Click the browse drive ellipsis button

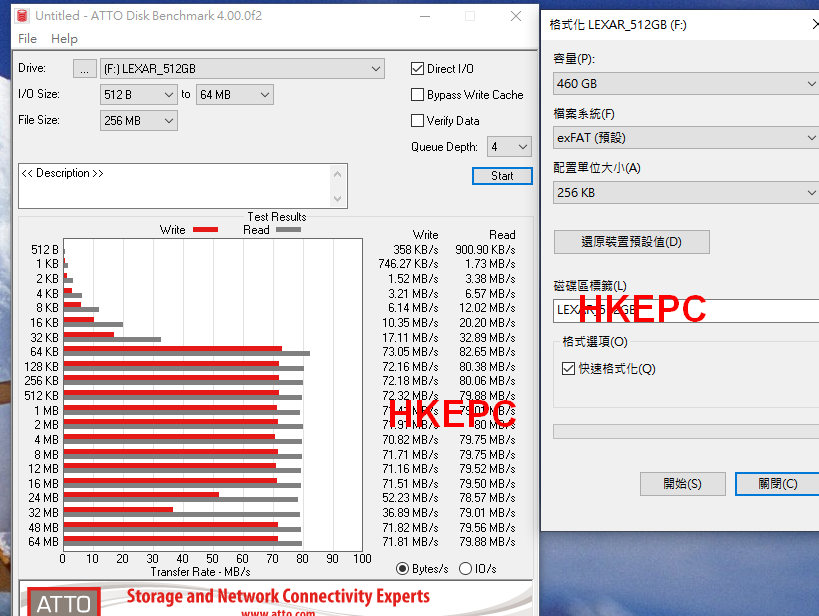[85, 69]
